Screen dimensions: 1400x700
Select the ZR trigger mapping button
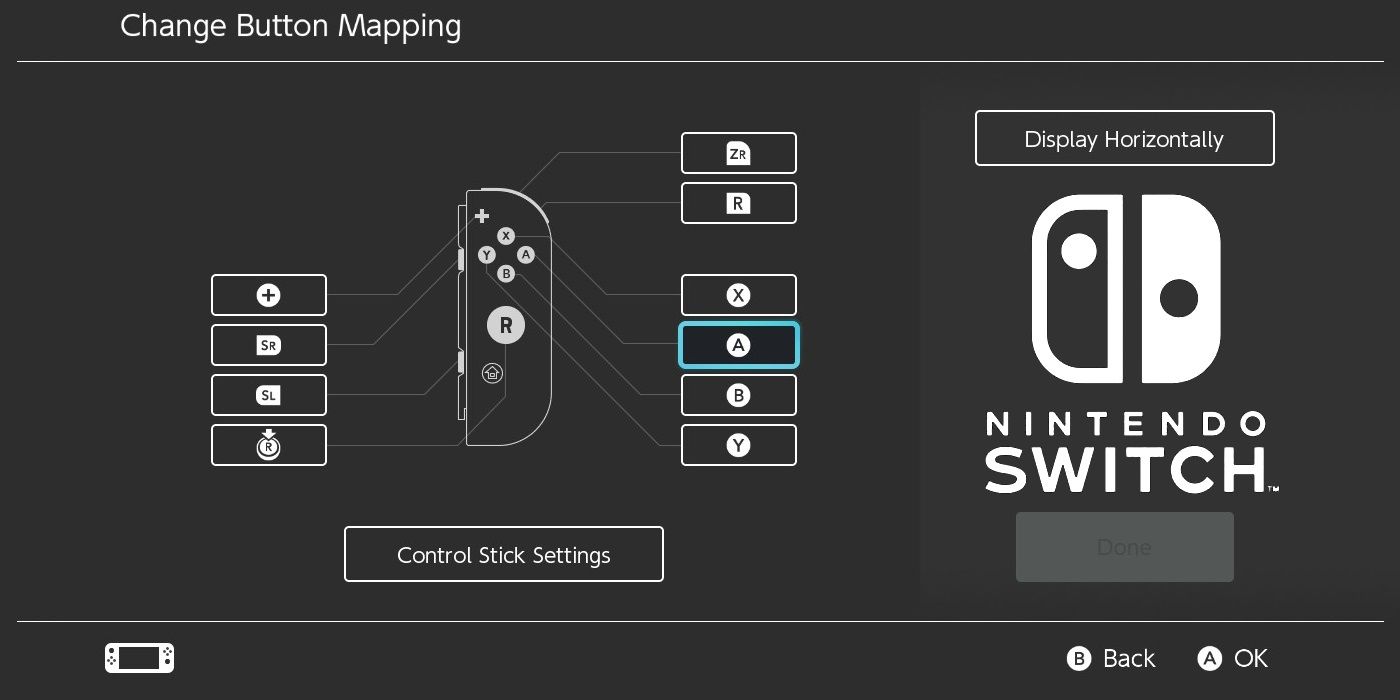738,153
